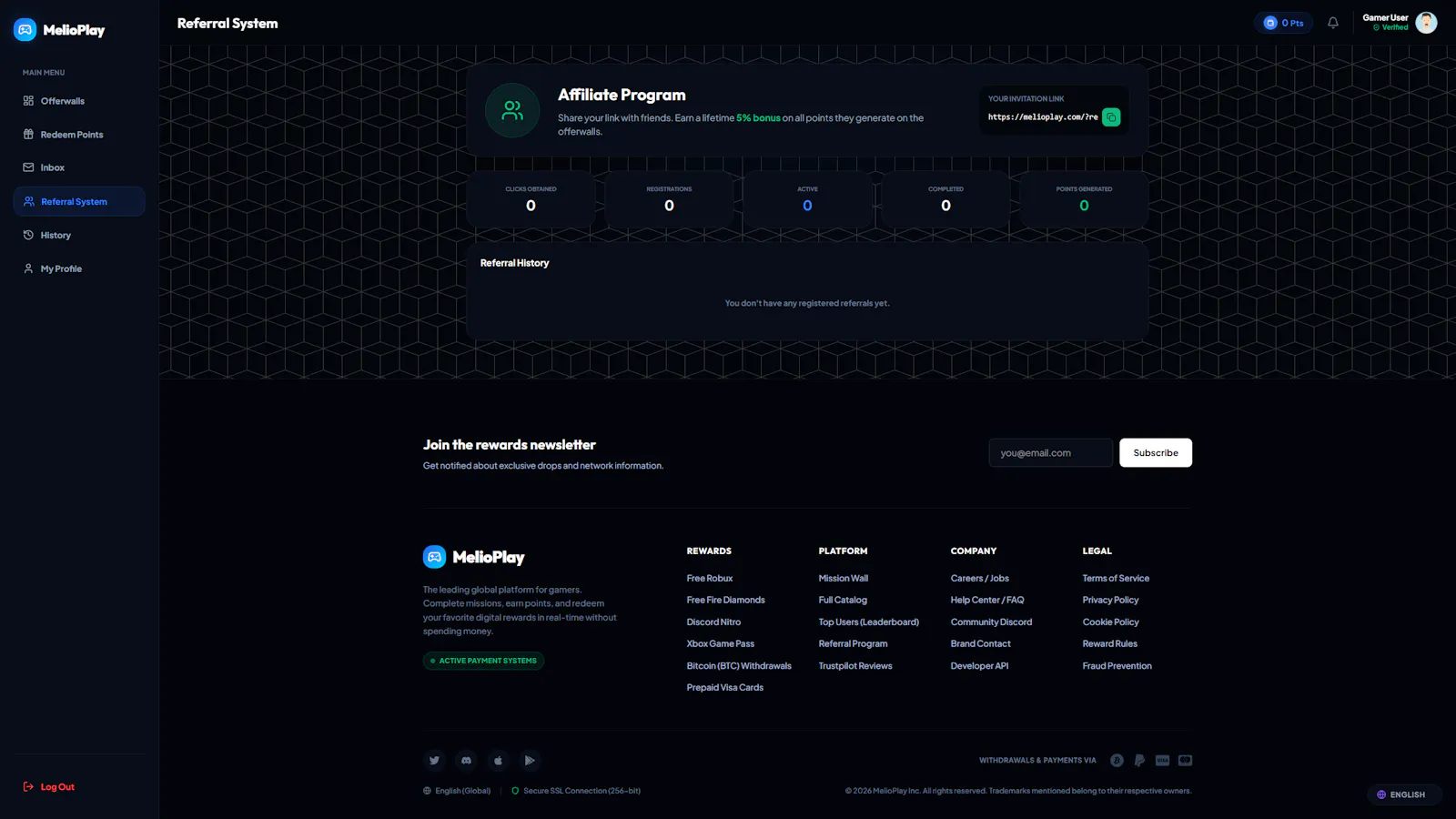Image resolution: width=1456 pixels, height=819 pixels.
Task: Click the Google Play icon
Action: [x=530, y=761]
